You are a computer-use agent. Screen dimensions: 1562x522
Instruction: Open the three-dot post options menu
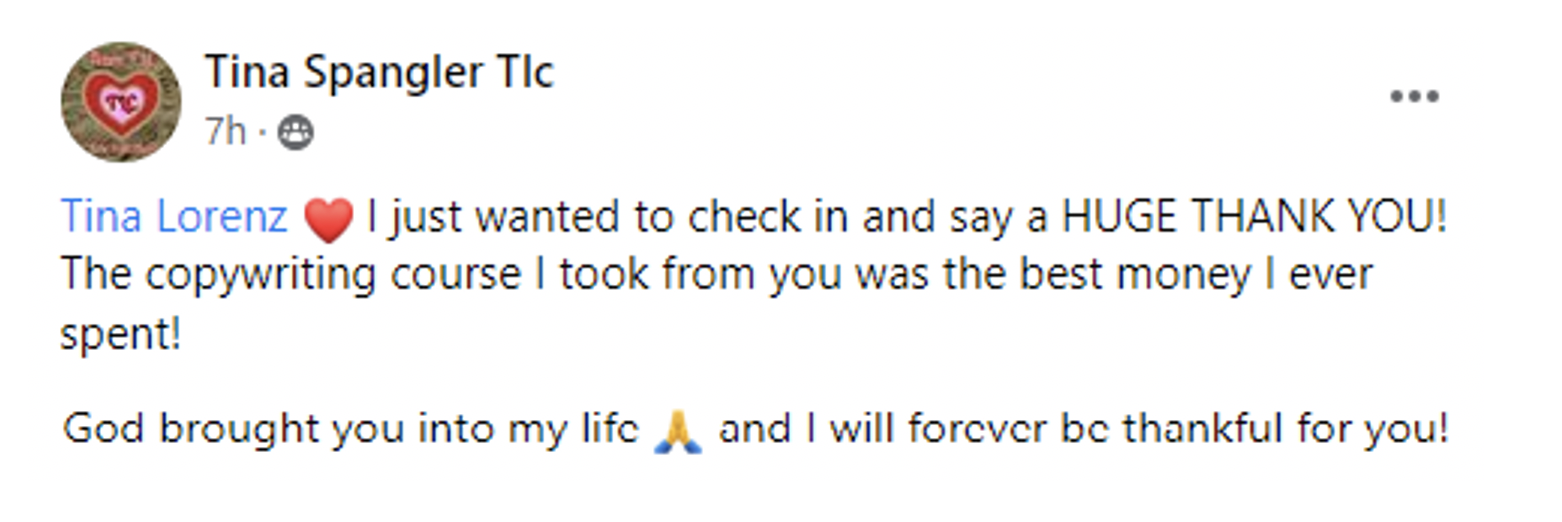[x=1414, y=97]
